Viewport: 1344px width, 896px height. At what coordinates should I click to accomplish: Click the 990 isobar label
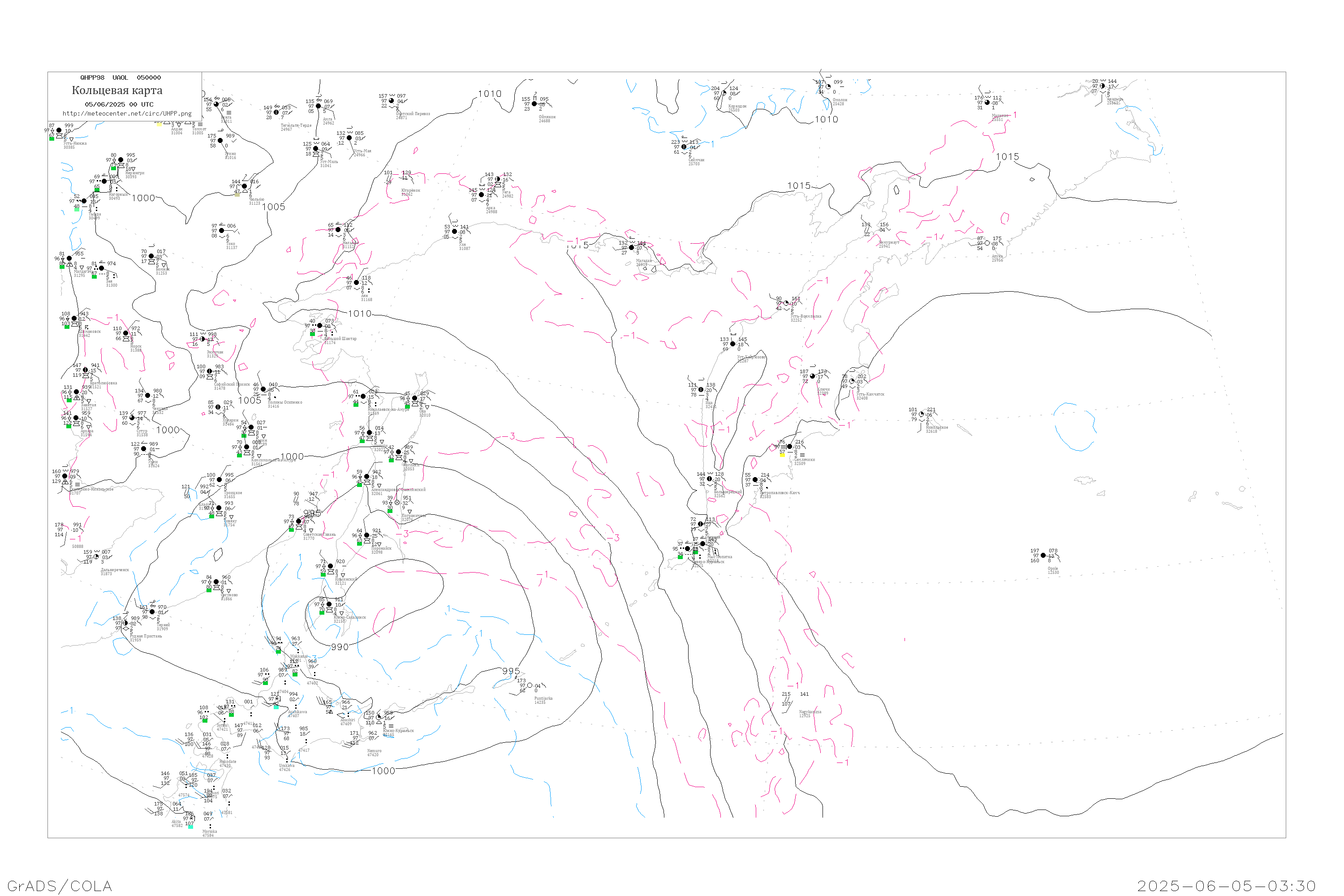pyautogui.click(x=340, y=647)
